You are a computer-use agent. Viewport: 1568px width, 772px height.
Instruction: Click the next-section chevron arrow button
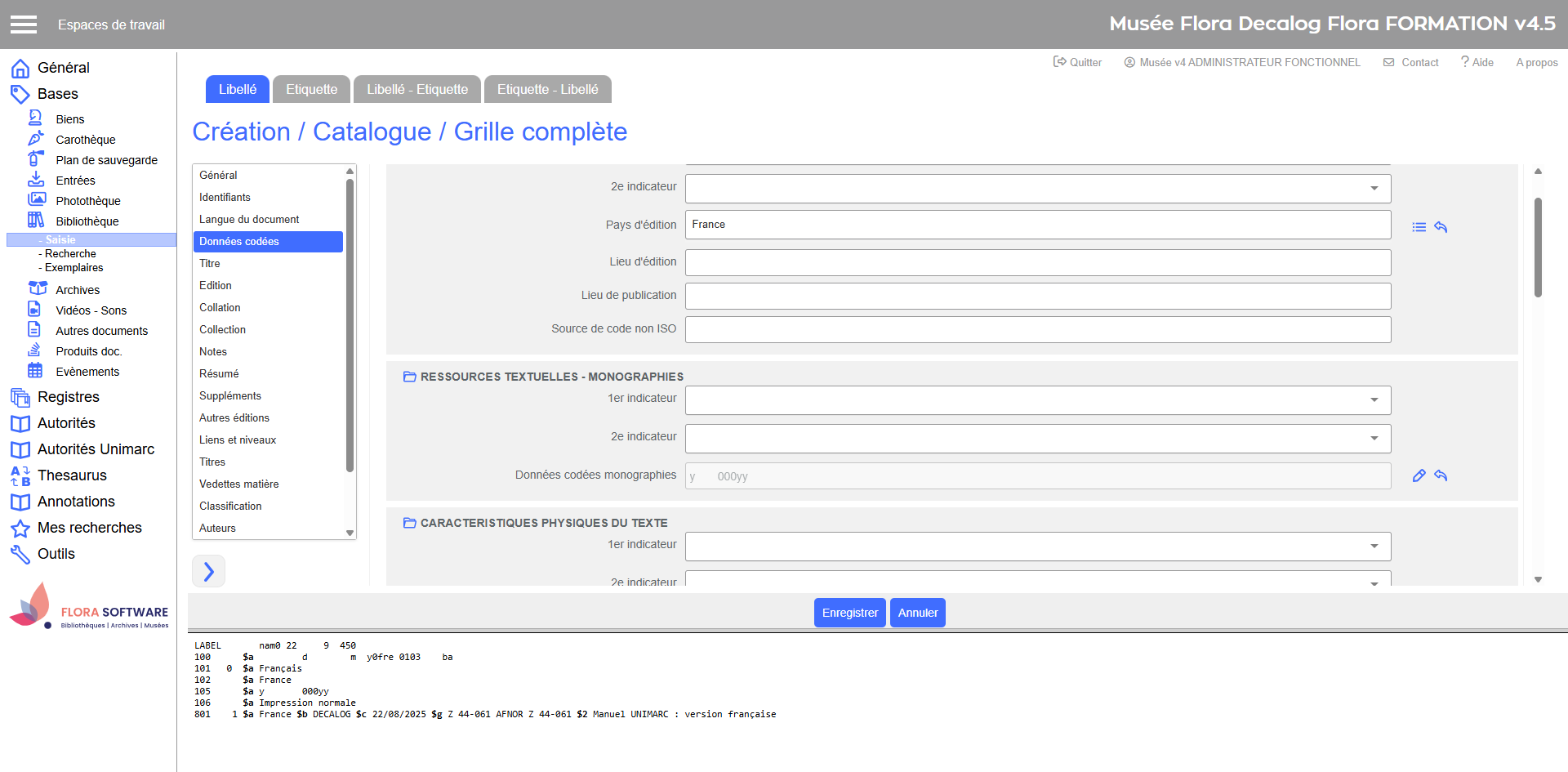tap(208, 571)
